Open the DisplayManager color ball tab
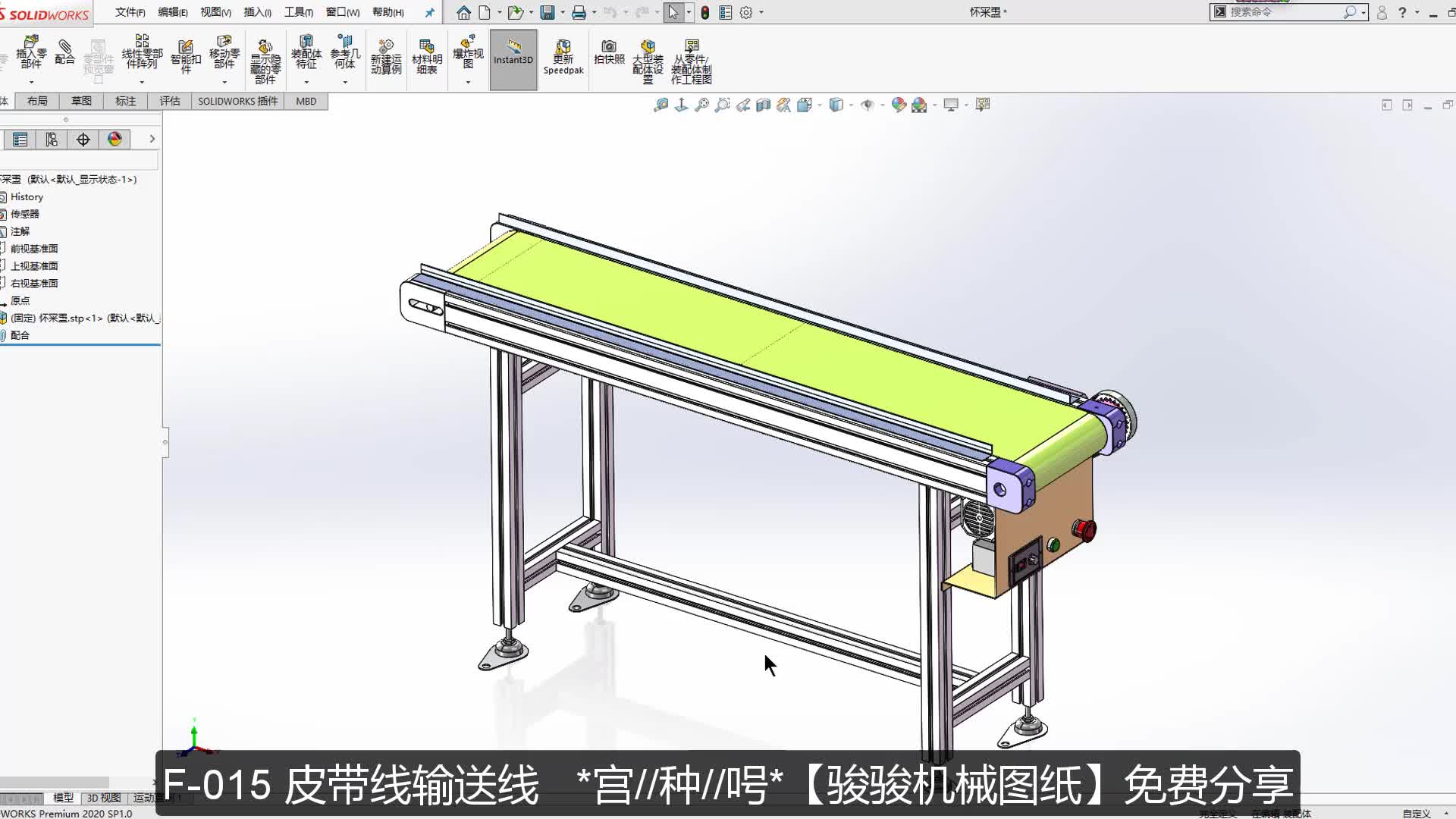 point(115,140)
